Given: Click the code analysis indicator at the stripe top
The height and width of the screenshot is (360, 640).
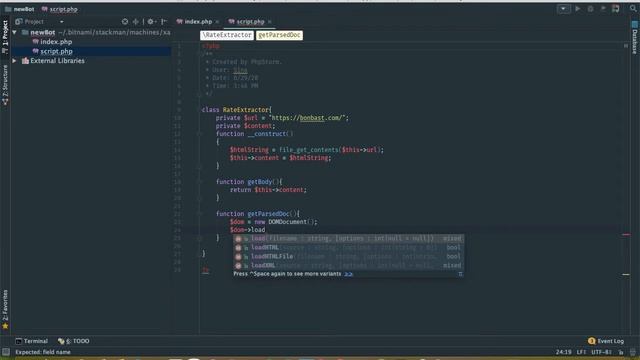Looking at the screenshot, I should tap(626, 46).
